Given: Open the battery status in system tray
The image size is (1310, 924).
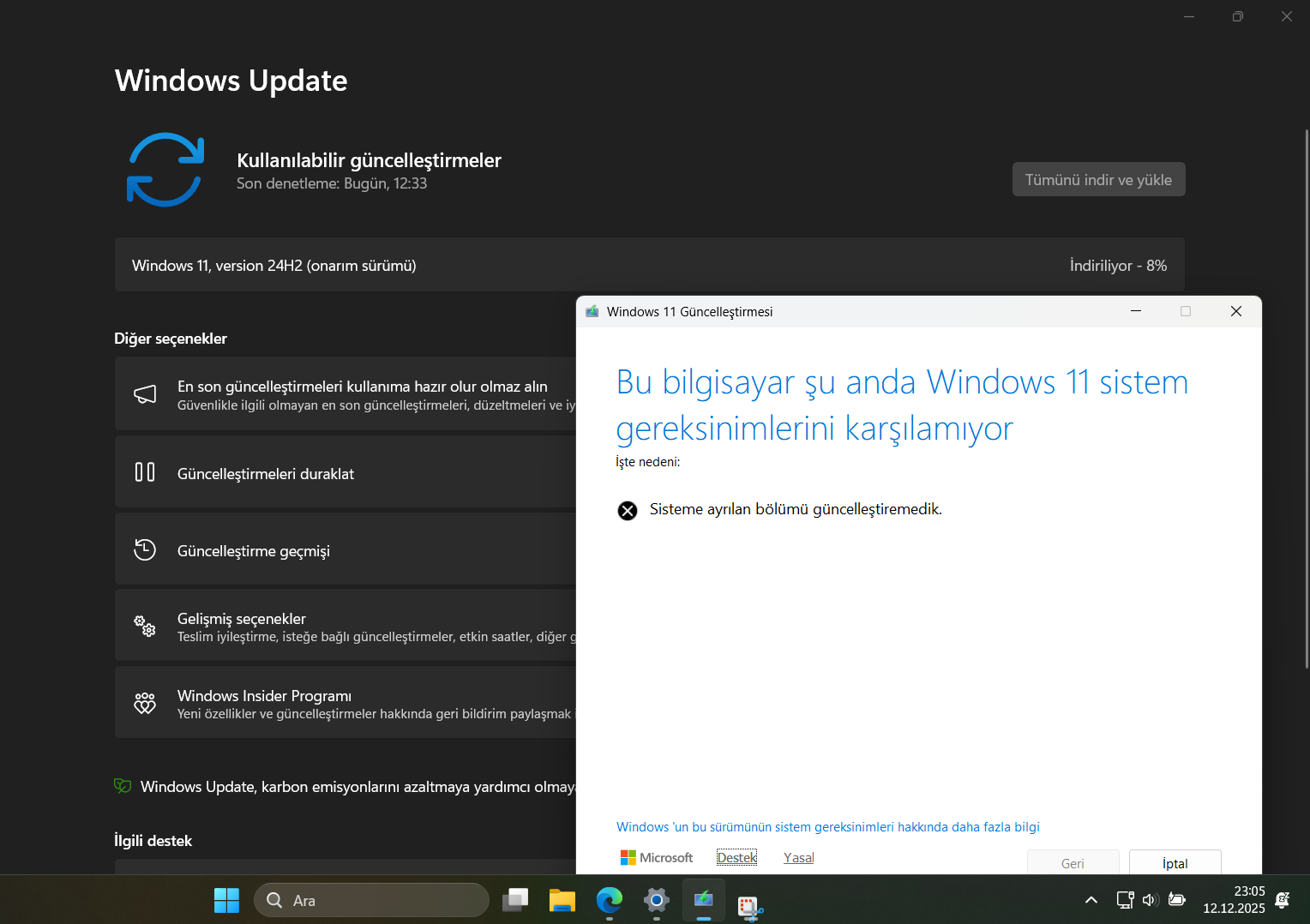Looking at the screenshot, I should tap(1177, 900).
